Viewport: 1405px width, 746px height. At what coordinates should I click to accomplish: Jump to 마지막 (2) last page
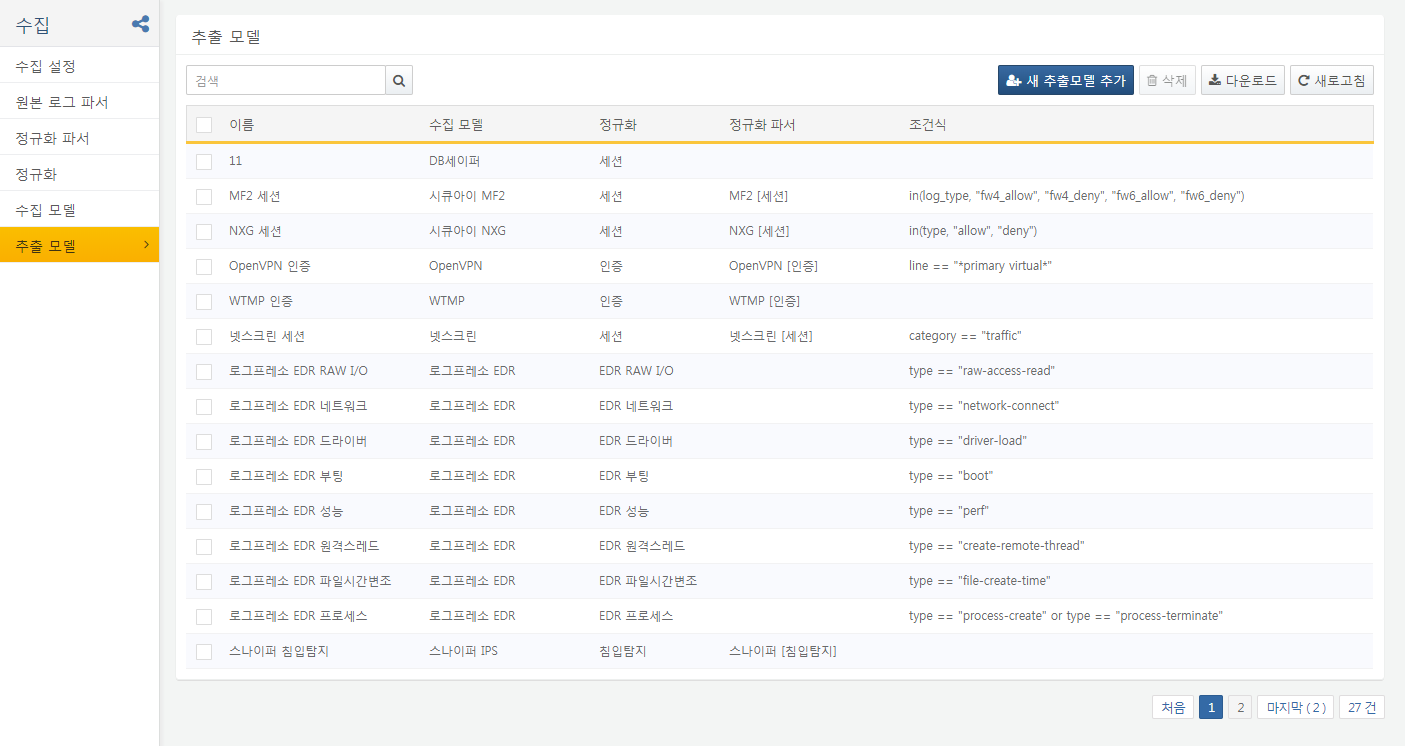click(1295, 707)
